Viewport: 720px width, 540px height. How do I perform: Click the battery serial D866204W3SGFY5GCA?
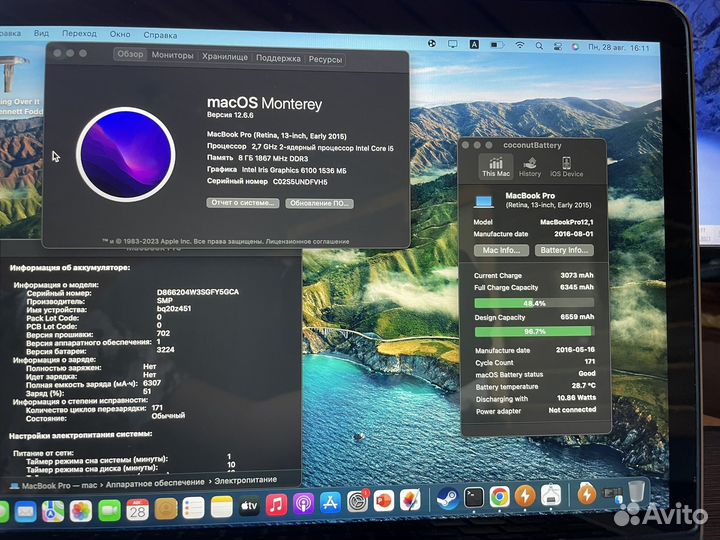pos(197,292)
